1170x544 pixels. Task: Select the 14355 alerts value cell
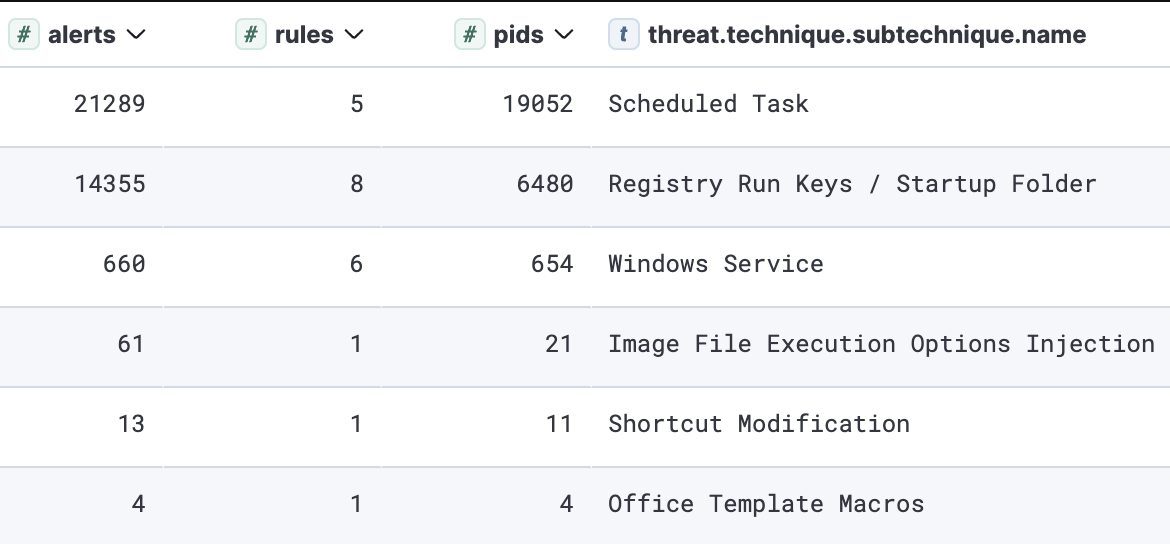click(109, 184)
